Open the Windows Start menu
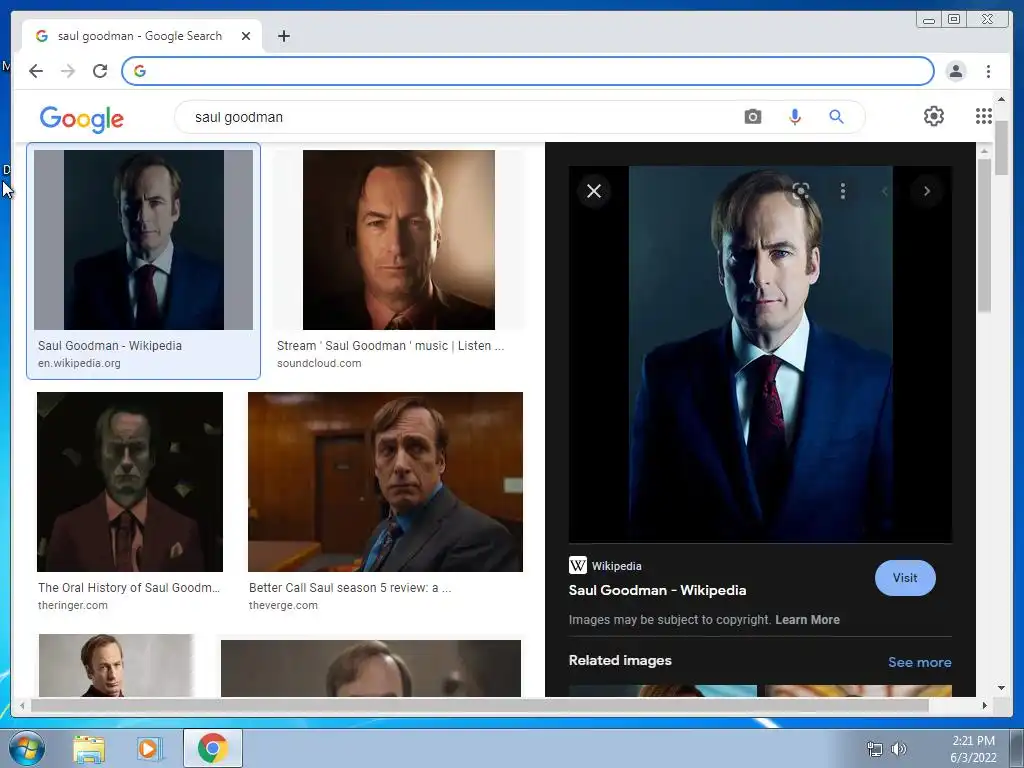The height and width of the screenshot is (768, 1024). (26, 748)
